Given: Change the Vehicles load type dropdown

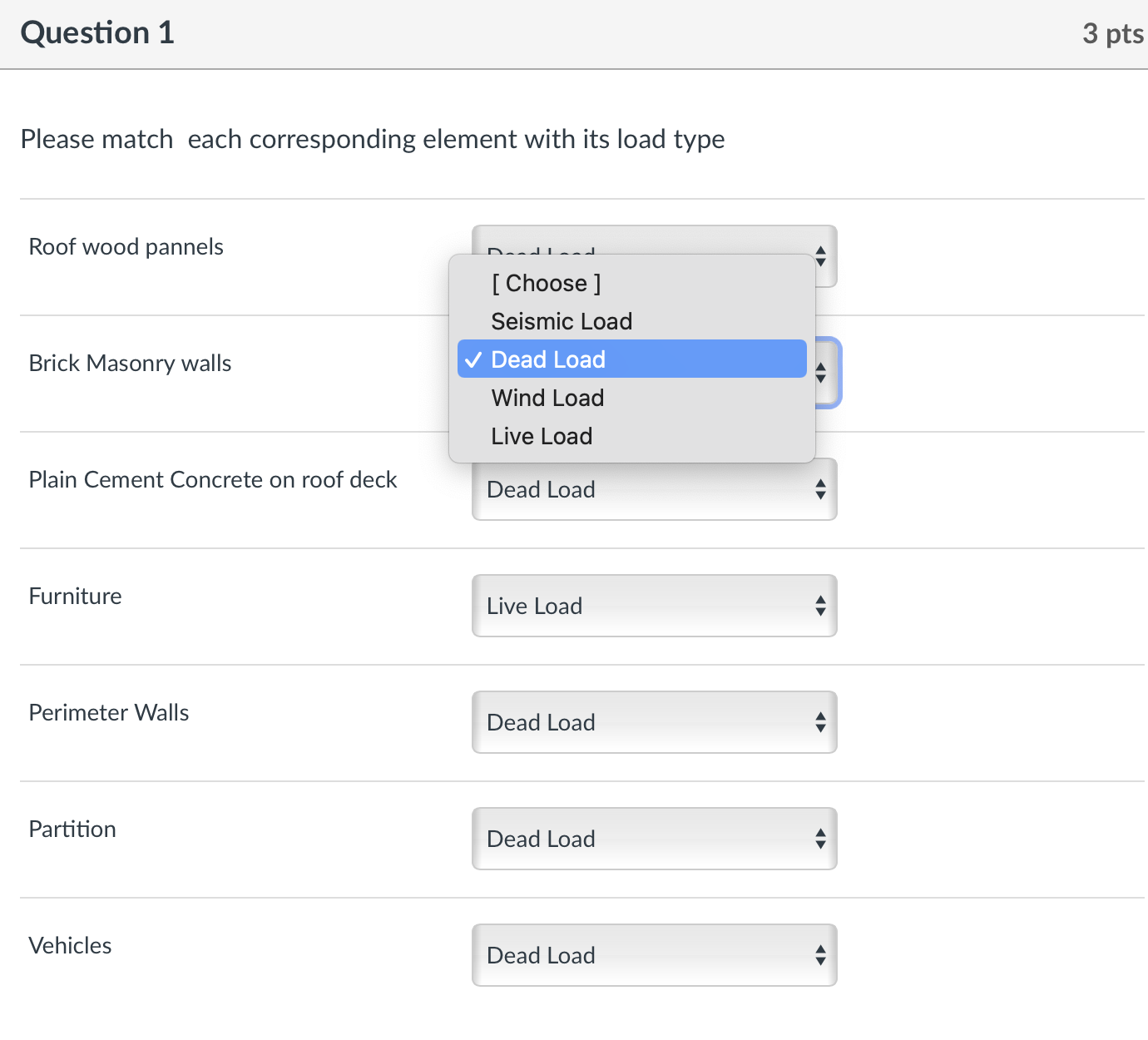Looking at the screenshot, I should [654, 955].
